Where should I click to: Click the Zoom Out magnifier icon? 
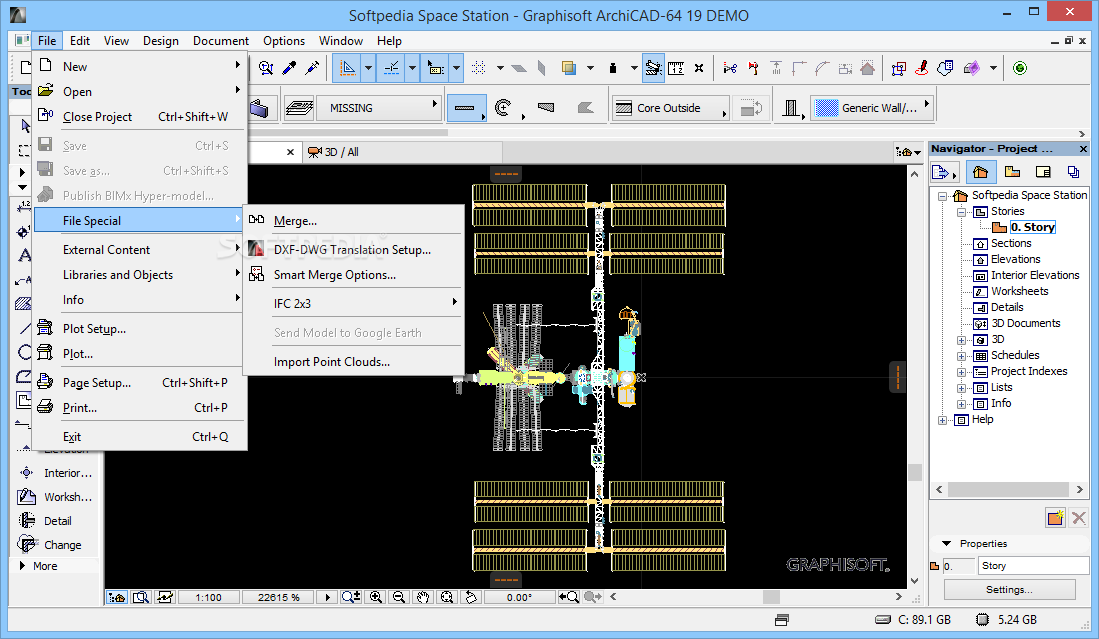pos(399,597)
